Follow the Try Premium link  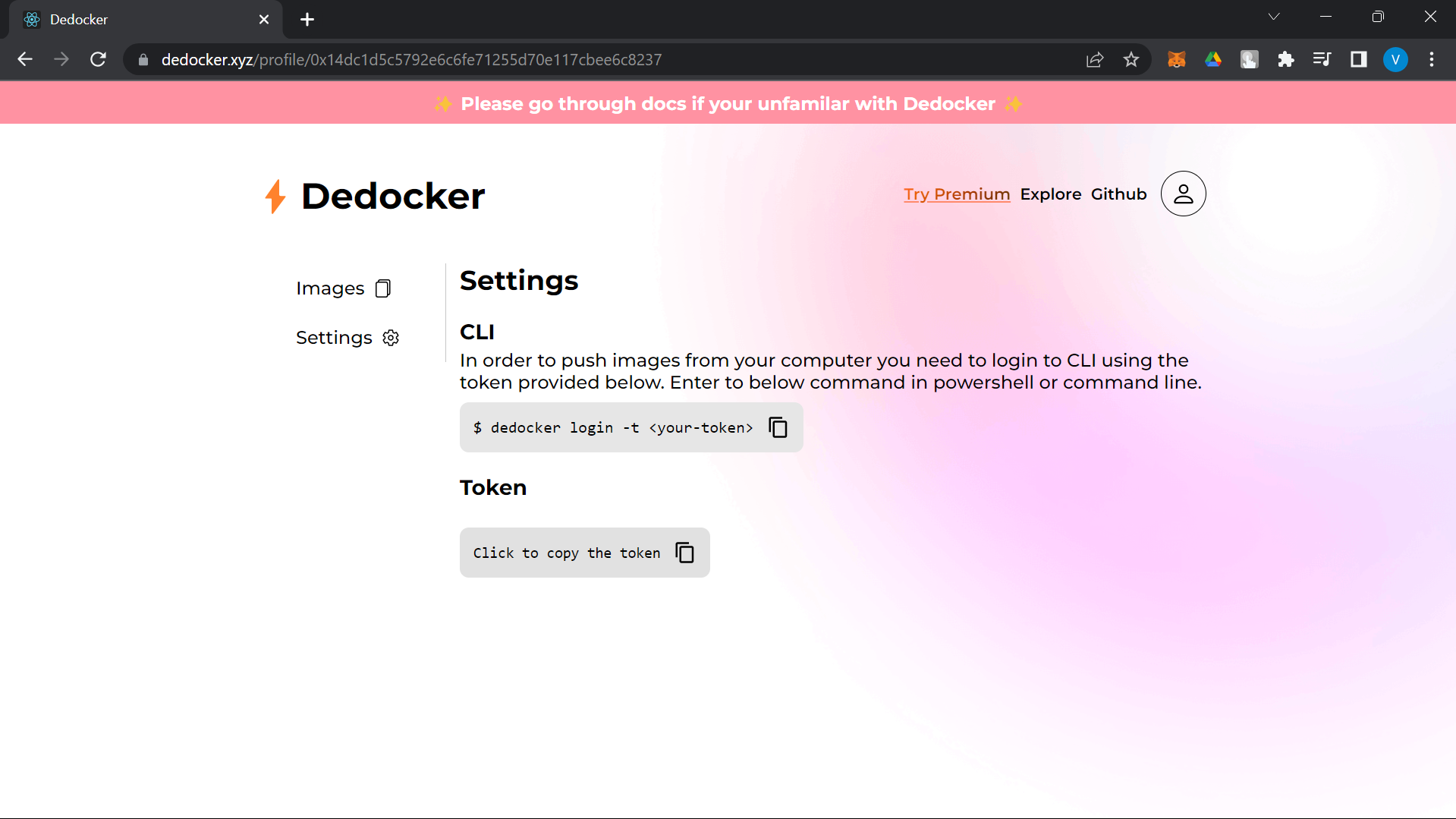[957, 194]
